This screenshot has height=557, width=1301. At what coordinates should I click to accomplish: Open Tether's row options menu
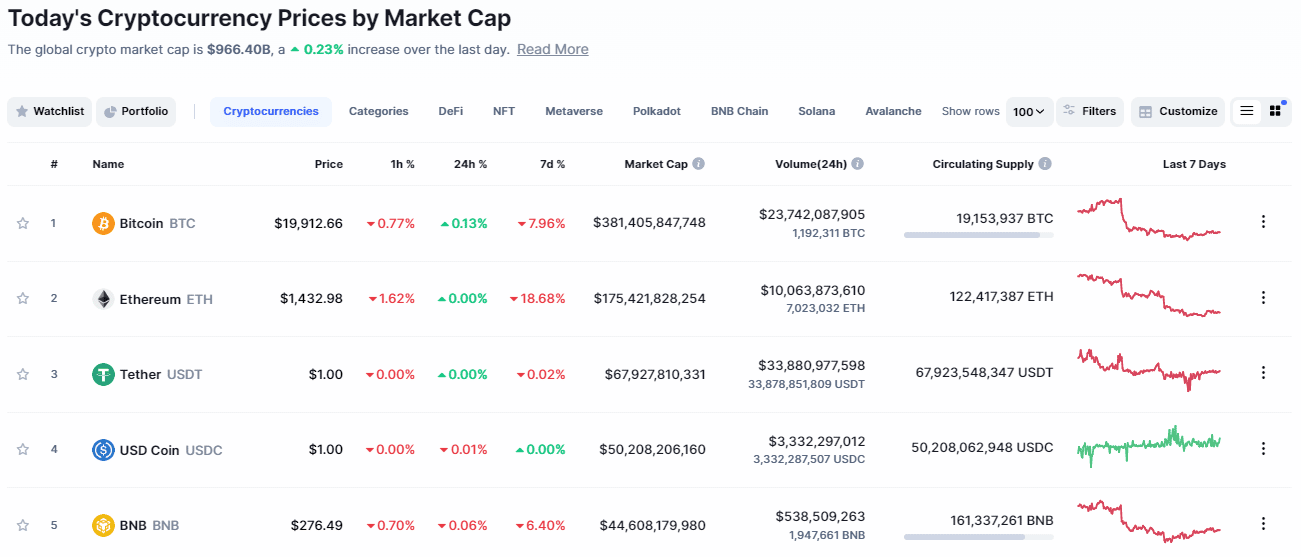pyautogui.click(x=1263, y=373)
